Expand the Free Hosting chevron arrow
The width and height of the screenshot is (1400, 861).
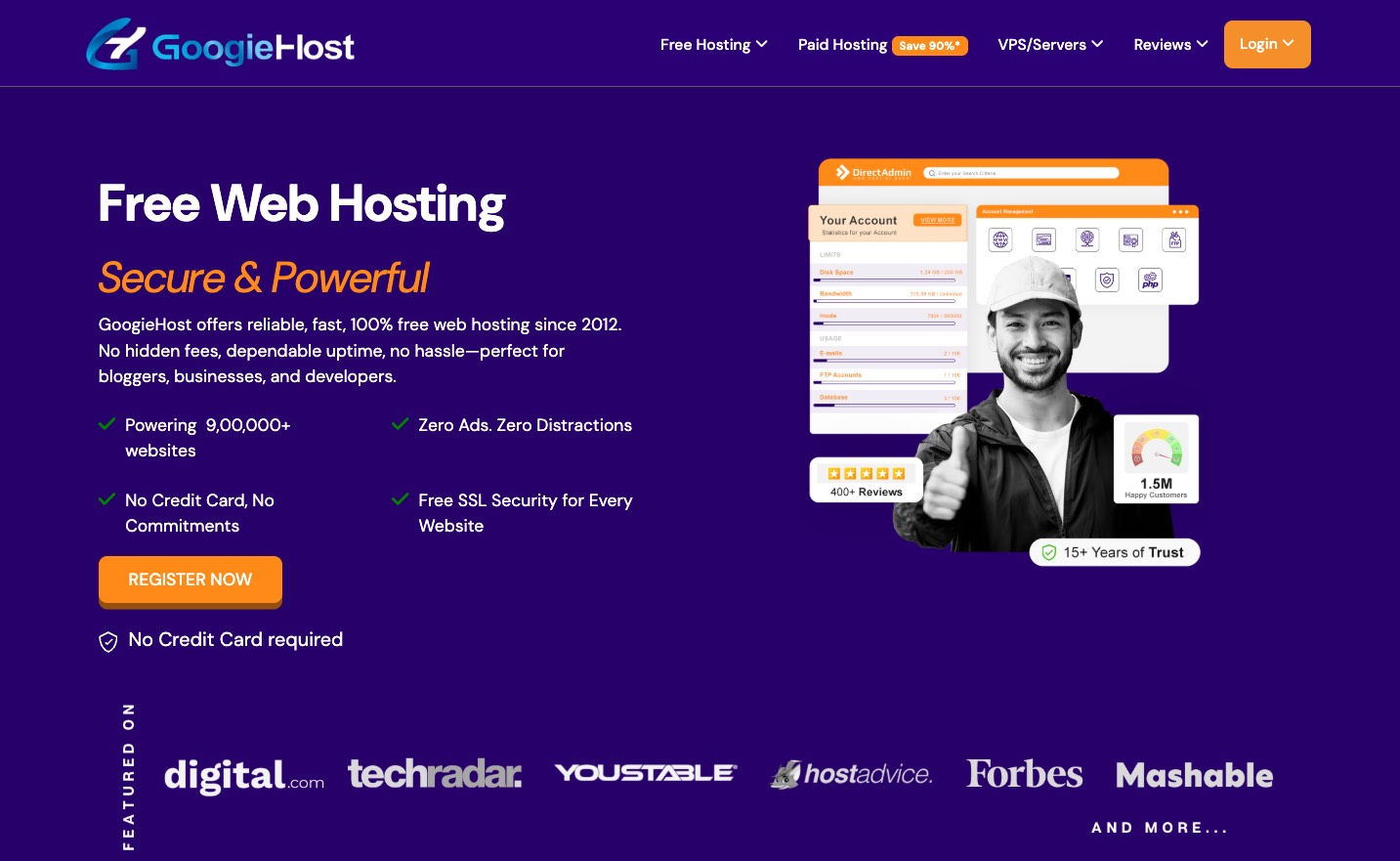[x=762, y=44]
